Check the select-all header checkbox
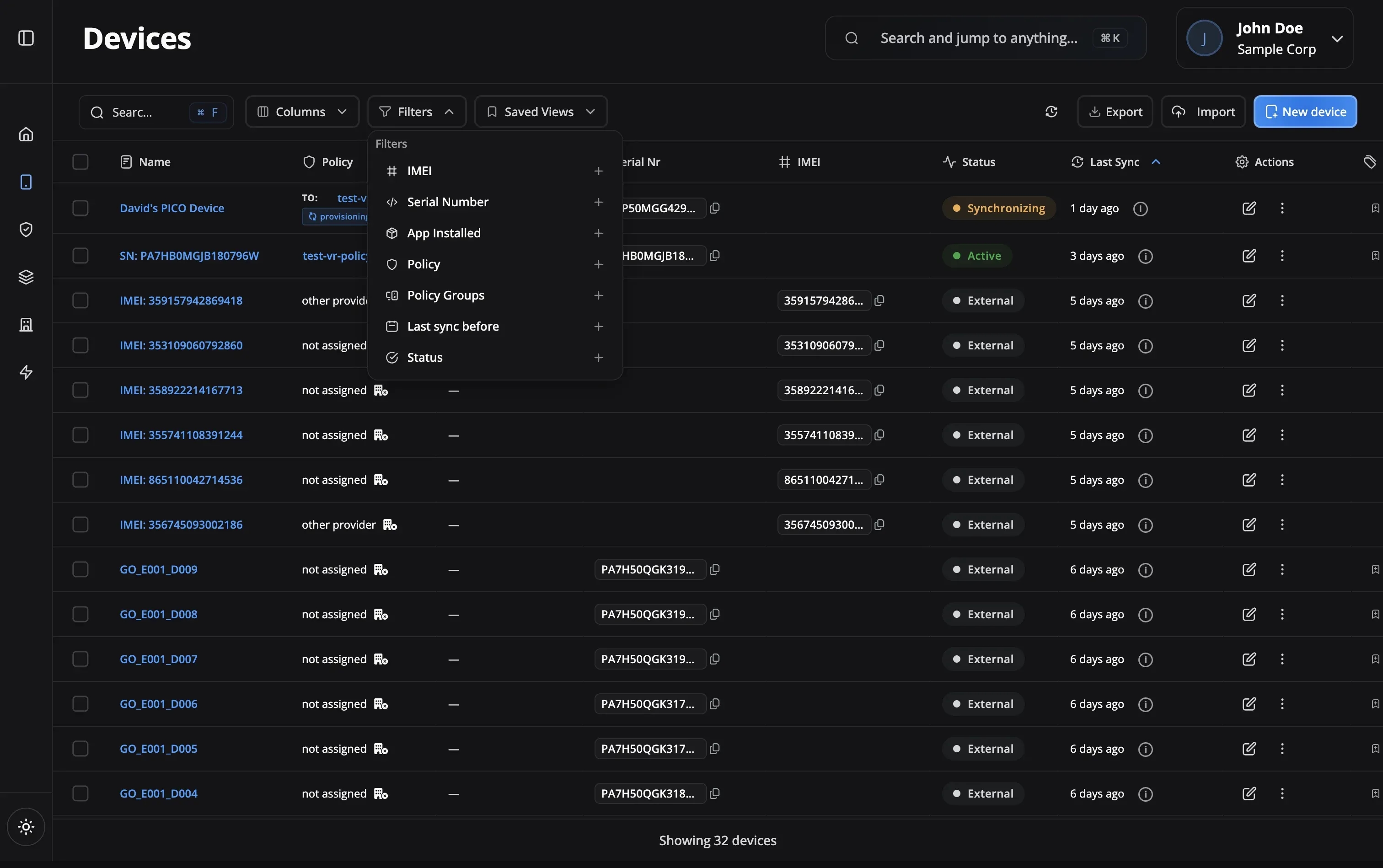The image size is (1383, 868). coord(80,162)
